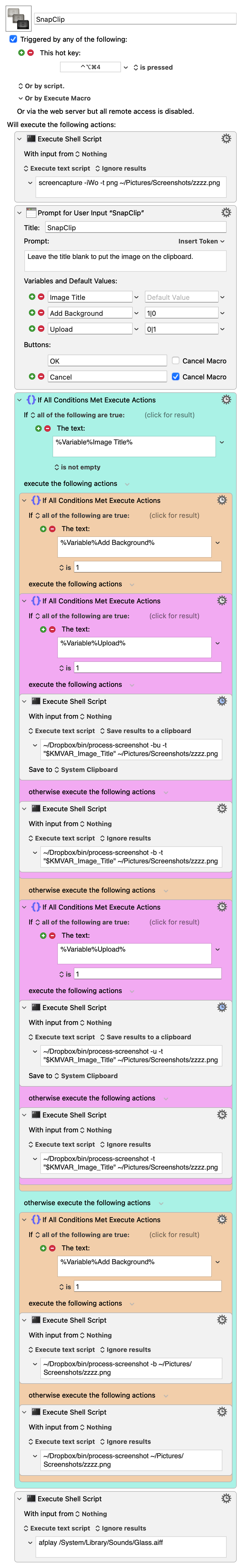Click the hot key ⌃⌥⌘4 field
This screenshot has height=1568, width=242.
[90, 67]
